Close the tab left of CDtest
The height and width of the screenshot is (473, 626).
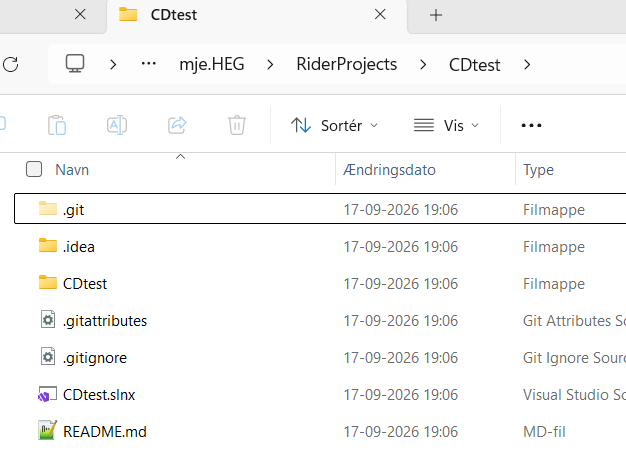point(80,15)
